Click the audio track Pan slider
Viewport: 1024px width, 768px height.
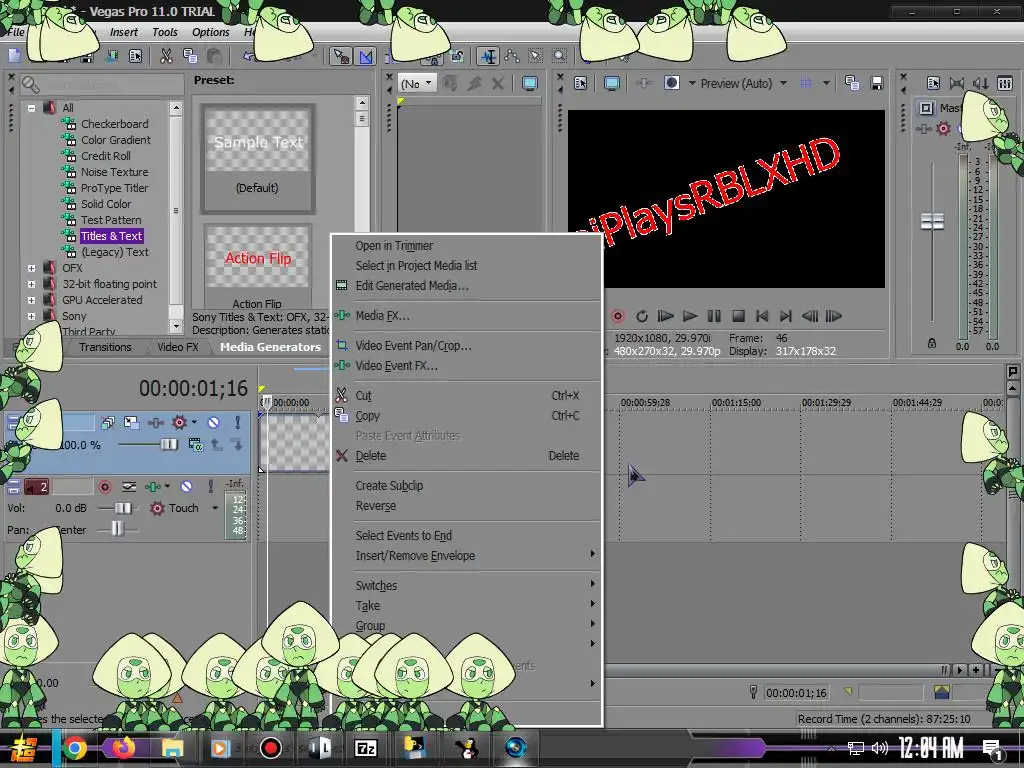point(117,529)
